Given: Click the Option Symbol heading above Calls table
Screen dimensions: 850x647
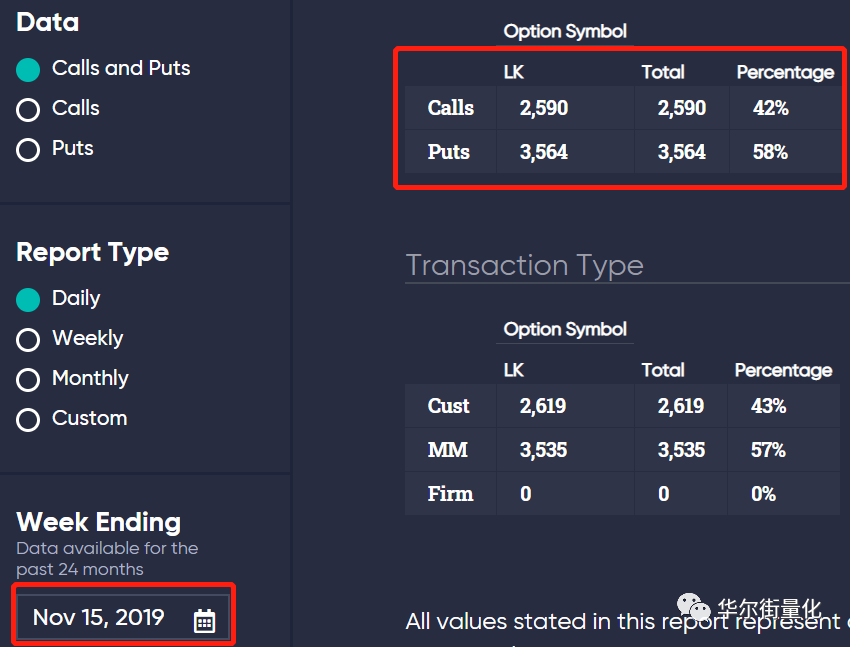Looking at the screenshot, I should [x=565, y=32].
